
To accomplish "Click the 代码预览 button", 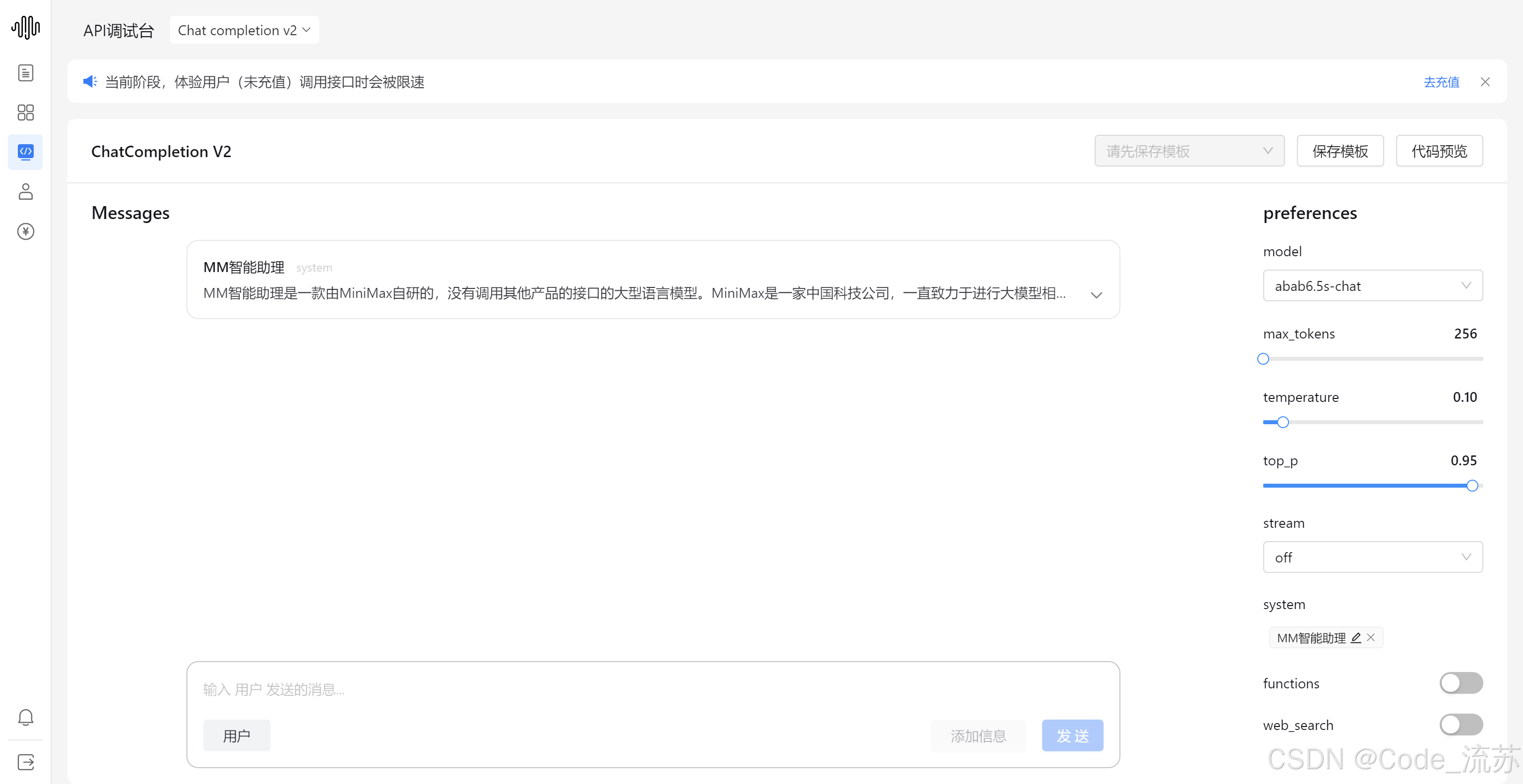I will coord(1438,151).
